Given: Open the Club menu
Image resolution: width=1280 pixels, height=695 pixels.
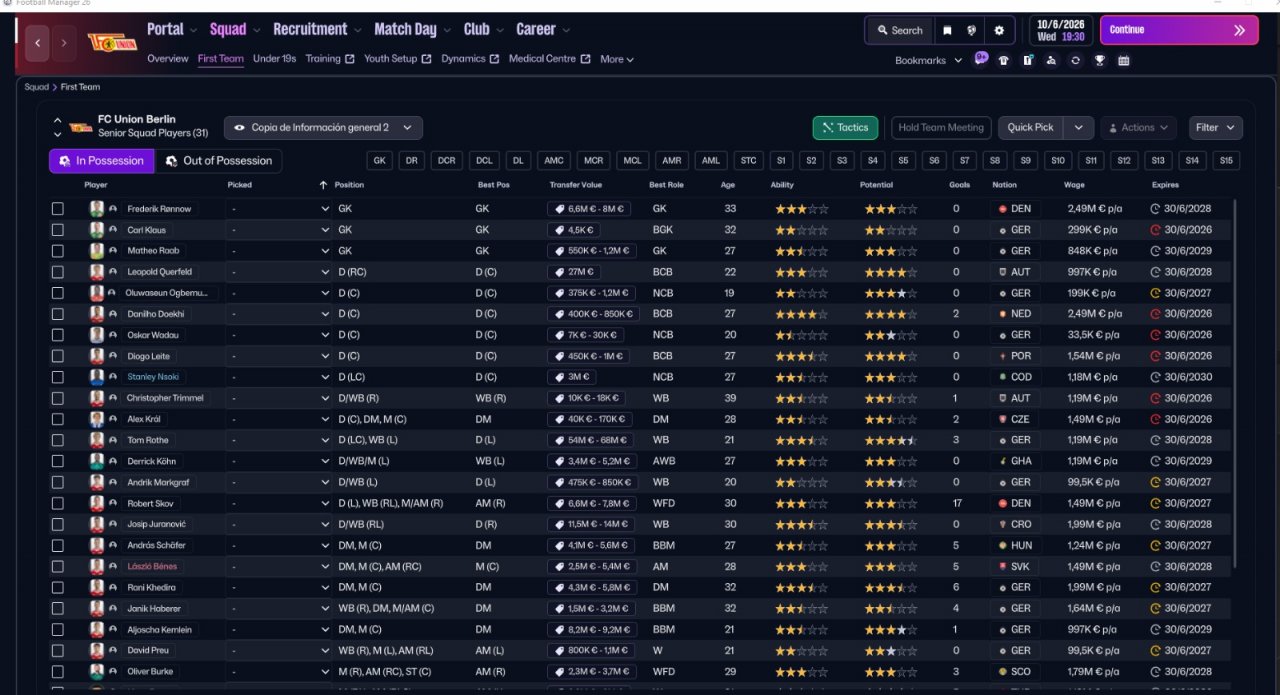Looking at the screenshot, I should click(x=483, y=29).
